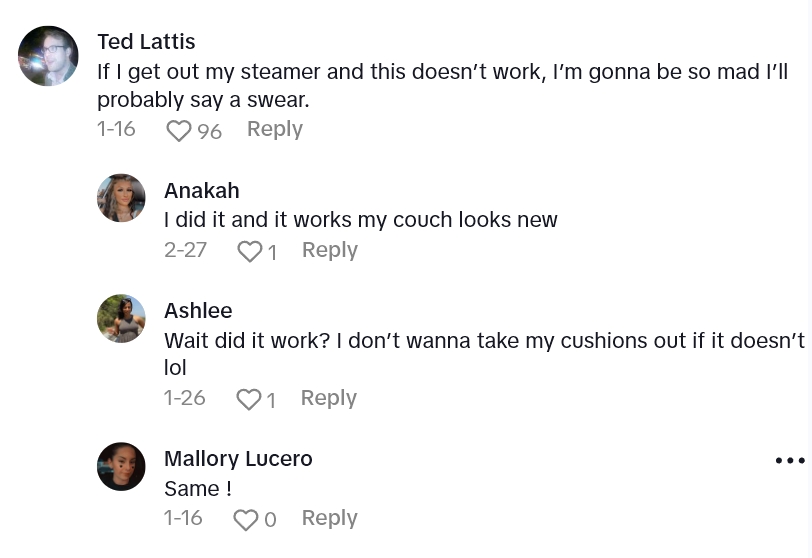Reply to Mallory Lucero's comment
Screen dimensions: 812x558
(329, 518)
